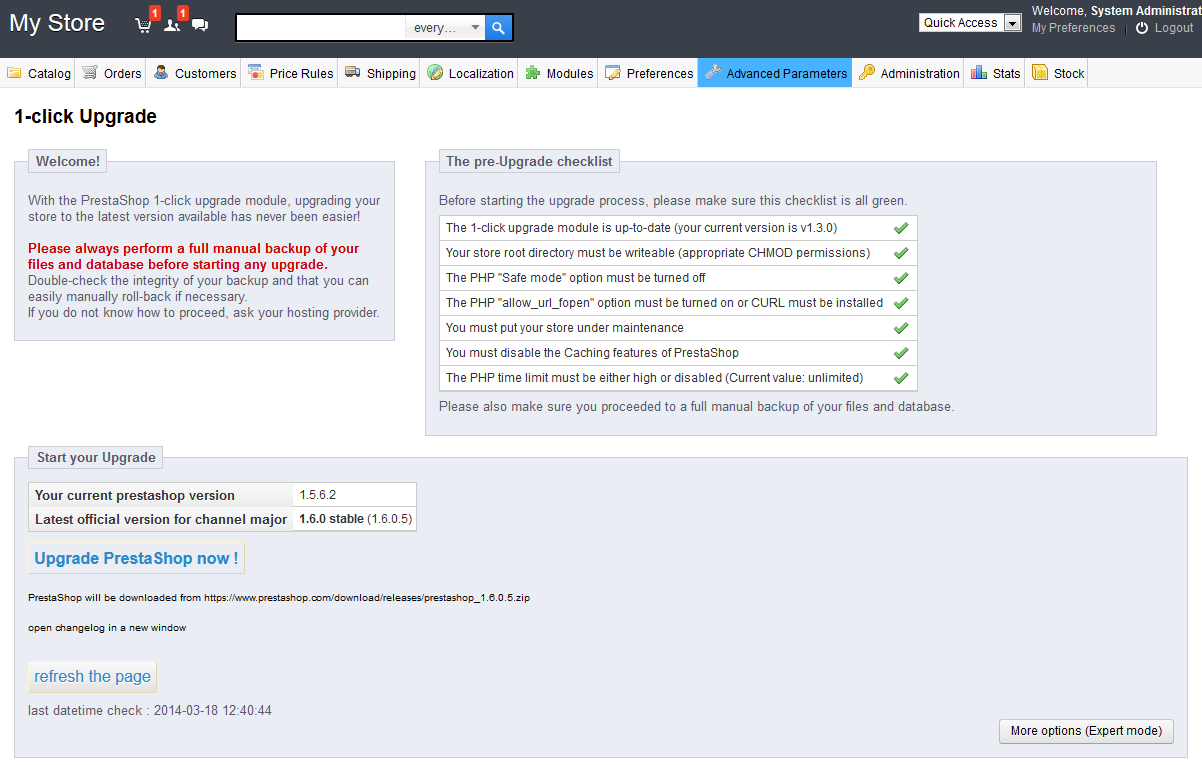Click Upgrade PrestaShop now! button
This screenshot has height=765, width=1202.
pos(136,558)
